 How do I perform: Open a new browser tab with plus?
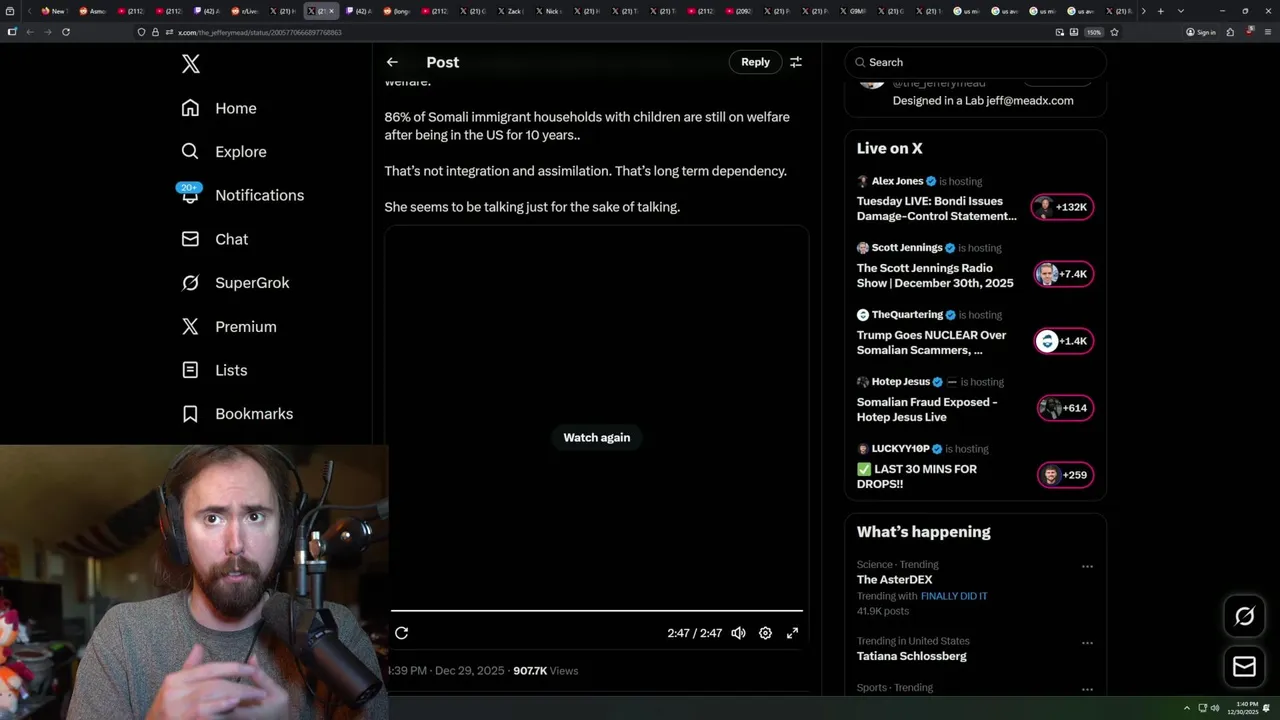pyautogui.click(x=1160, y=11)
